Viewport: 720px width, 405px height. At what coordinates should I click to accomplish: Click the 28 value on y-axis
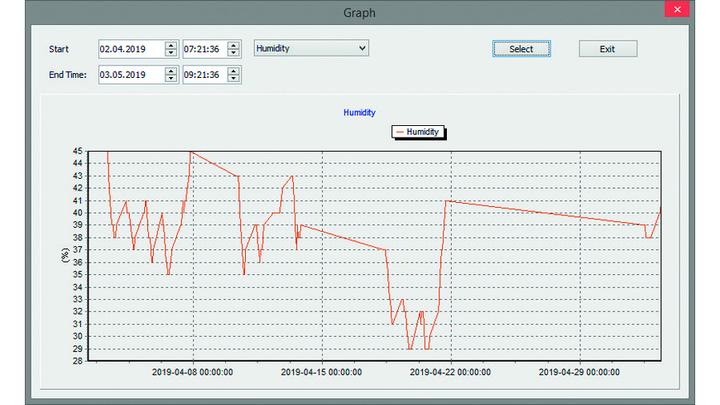(x=78, y=361)
